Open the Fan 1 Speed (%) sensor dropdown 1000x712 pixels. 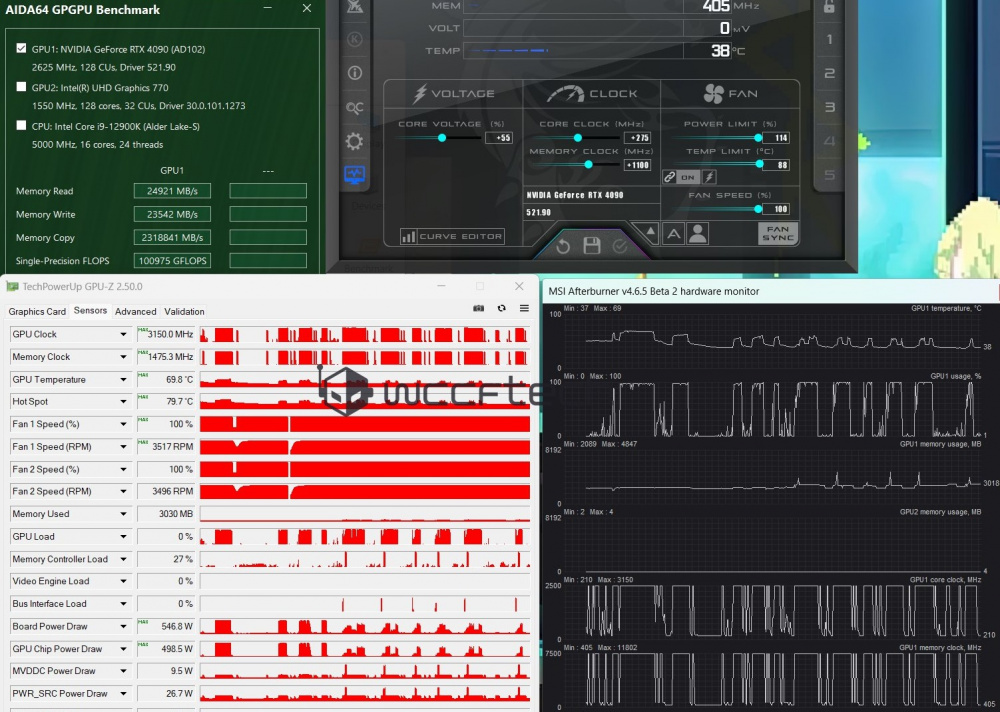point(123,424)
